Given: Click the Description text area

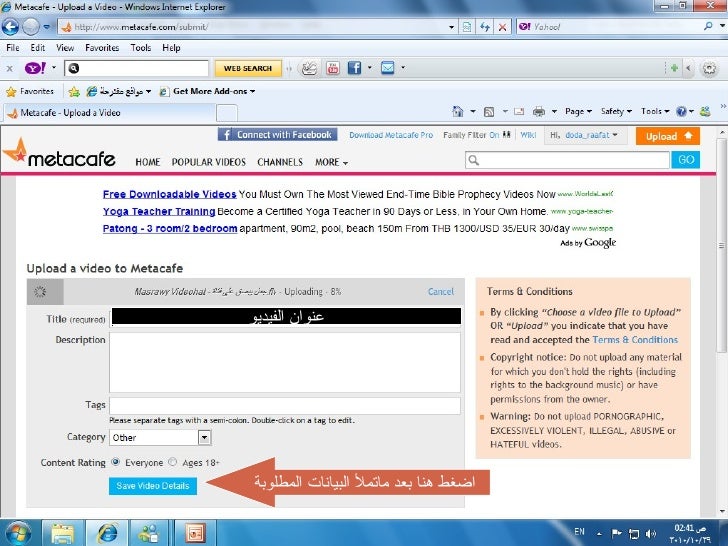Looking at the screenshot, I should point(285,363).
